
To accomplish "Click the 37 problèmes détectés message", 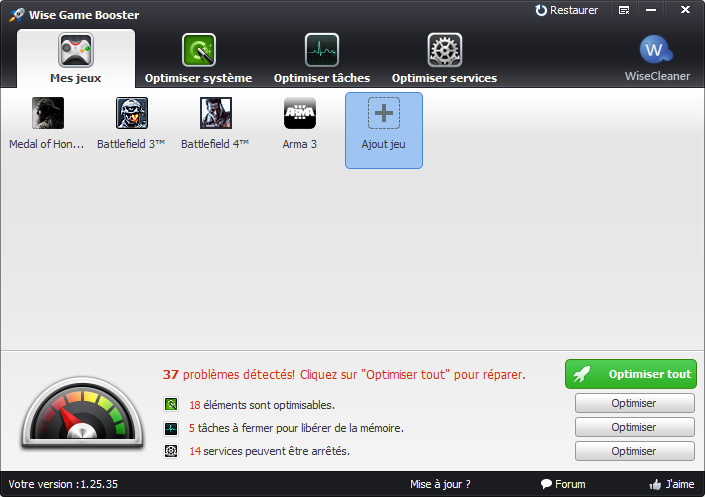I will pyautogui.click(x=344, y=374).
